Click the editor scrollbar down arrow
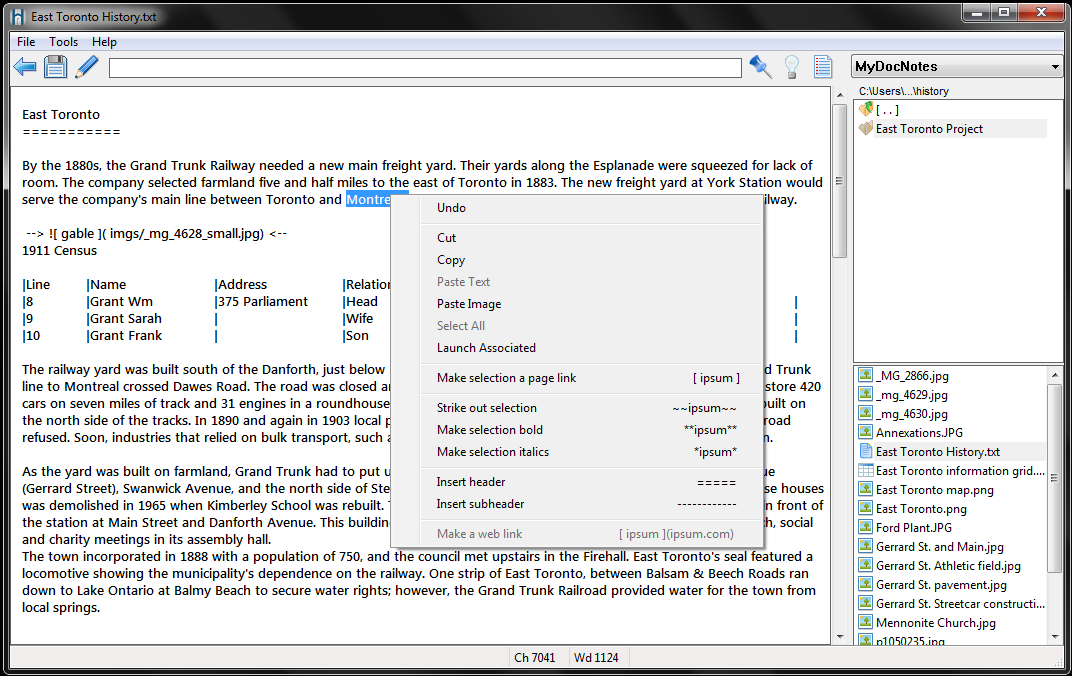Image resolution: width=1072 pixels, height=676 pixels. click(840, 636)
